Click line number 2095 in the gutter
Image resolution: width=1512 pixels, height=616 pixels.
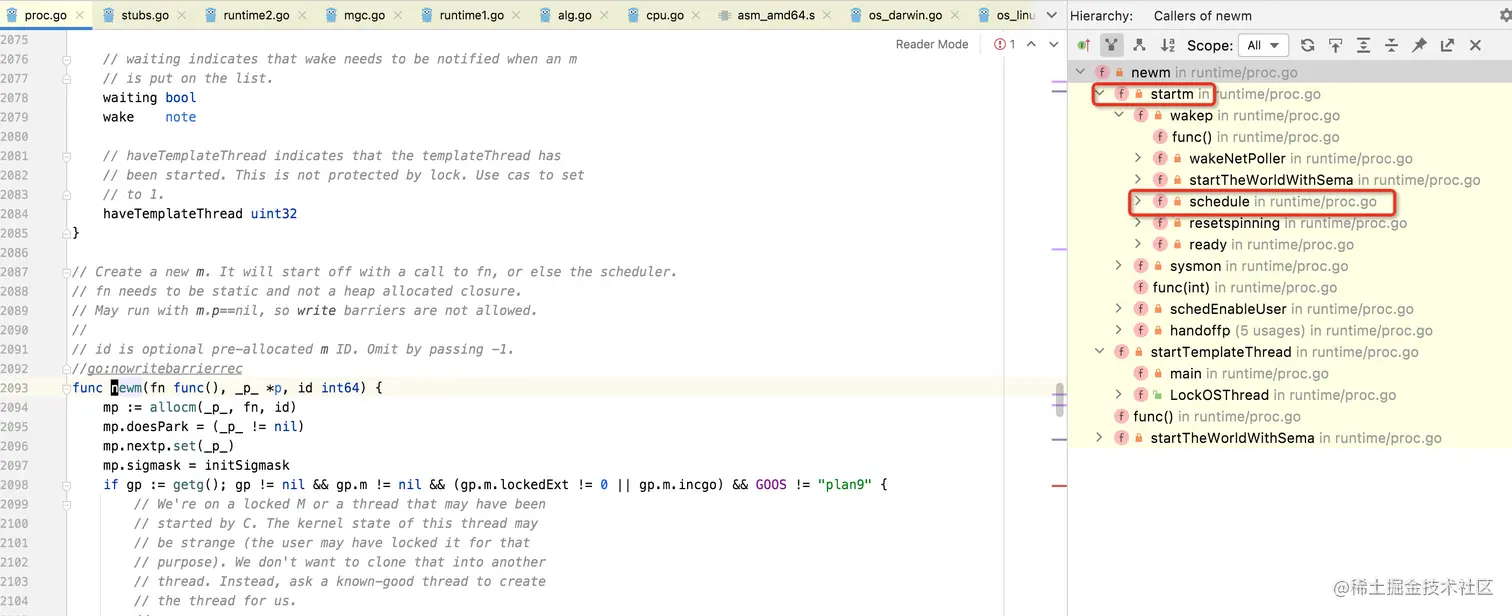14,427
